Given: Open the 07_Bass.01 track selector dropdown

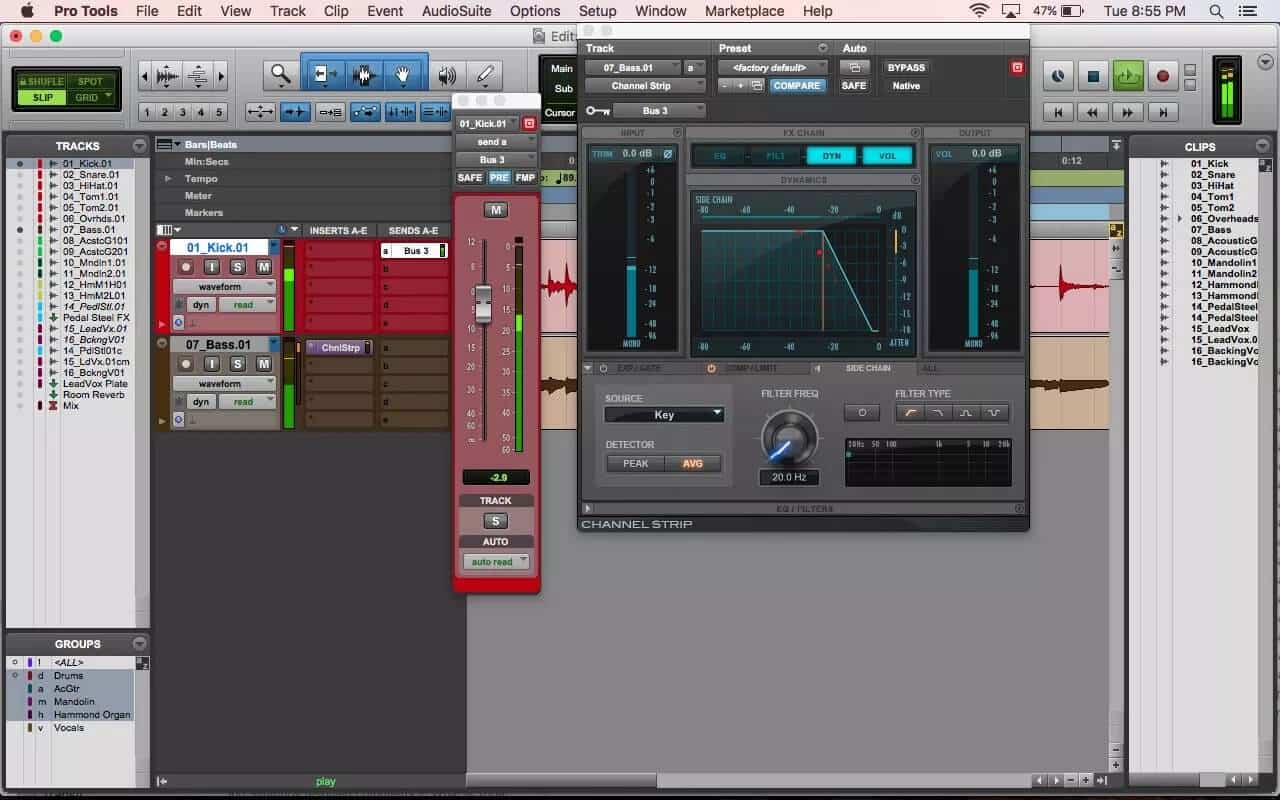Looking at the screenshot, I should (x=633, y=68).
